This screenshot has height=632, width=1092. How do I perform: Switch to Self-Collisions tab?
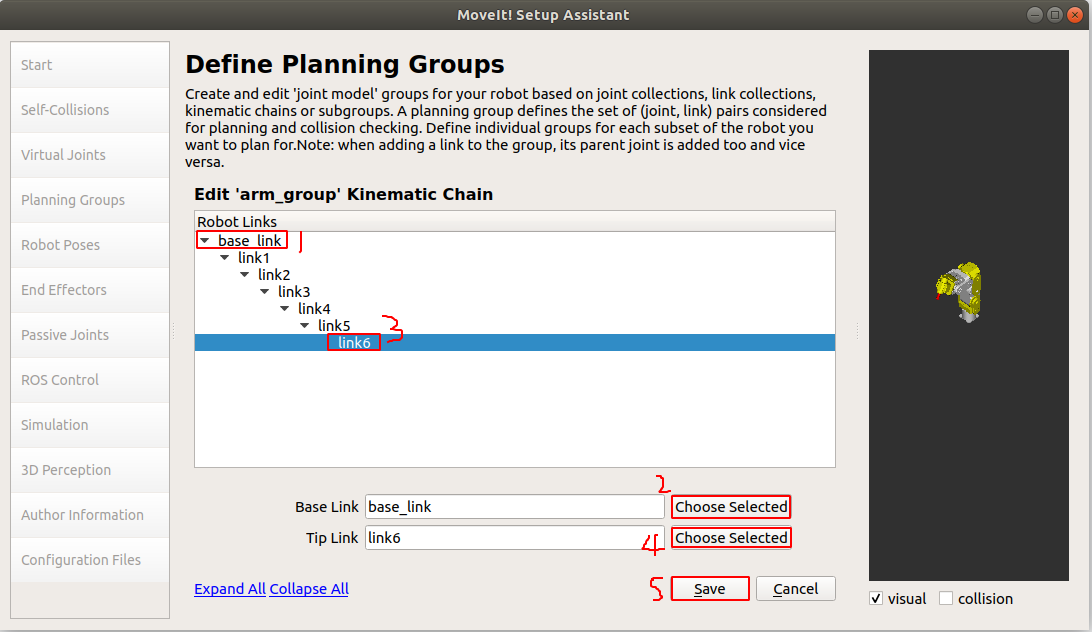pyautogui.click(x=65, y=110)
